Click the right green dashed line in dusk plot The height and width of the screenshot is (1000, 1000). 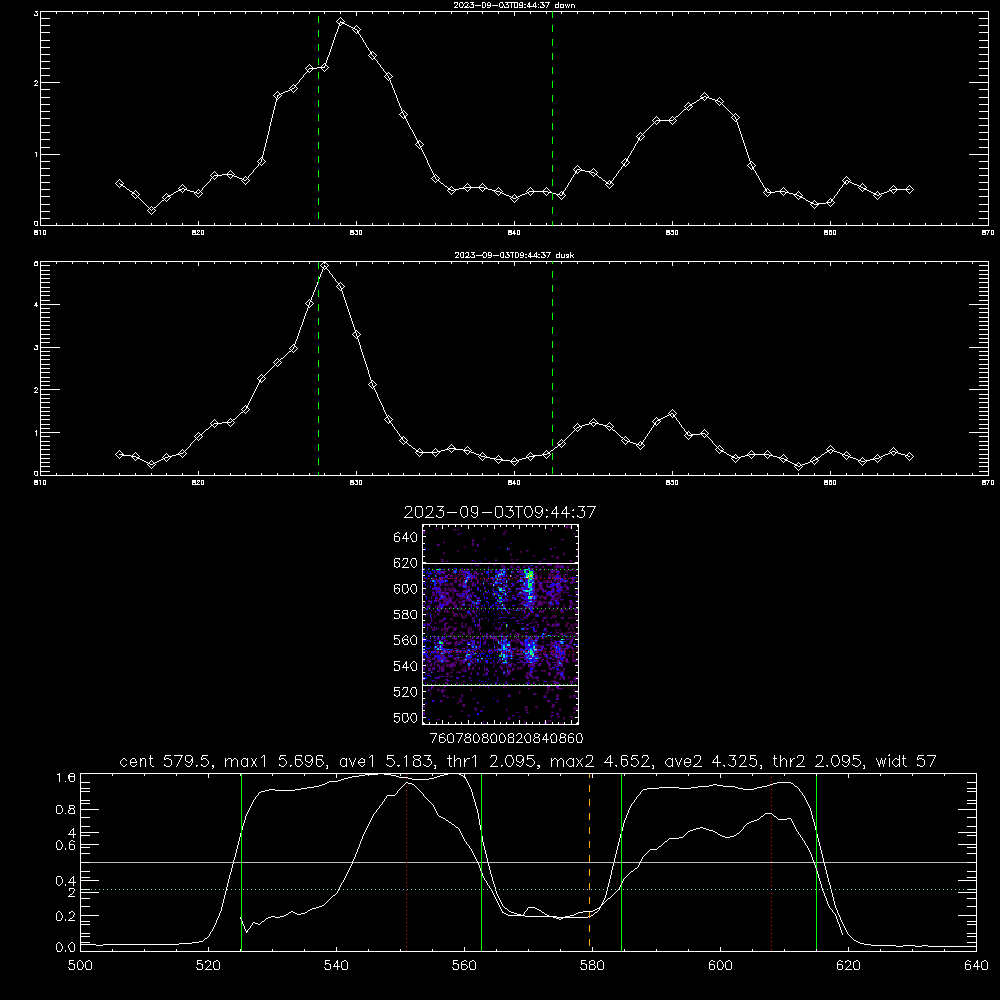(552, 368)
